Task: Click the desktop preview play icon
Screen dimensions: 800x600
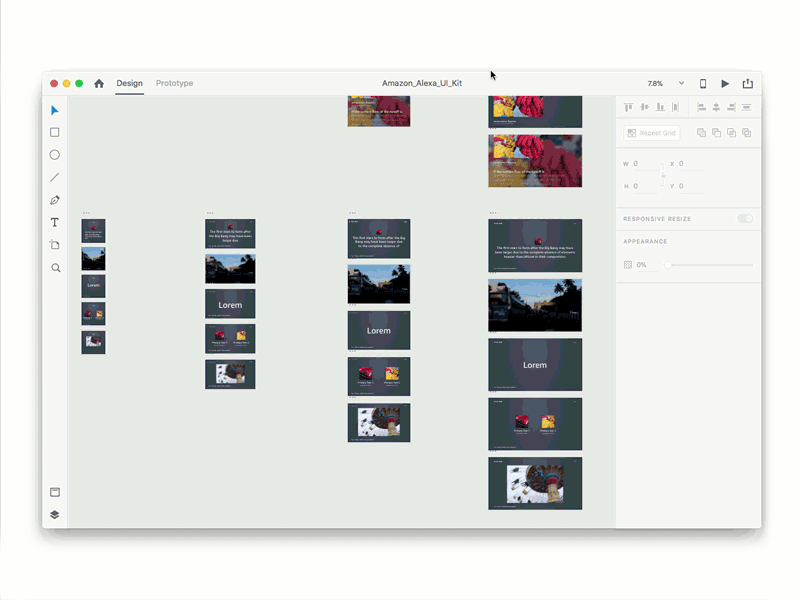Action: (725, 83)
